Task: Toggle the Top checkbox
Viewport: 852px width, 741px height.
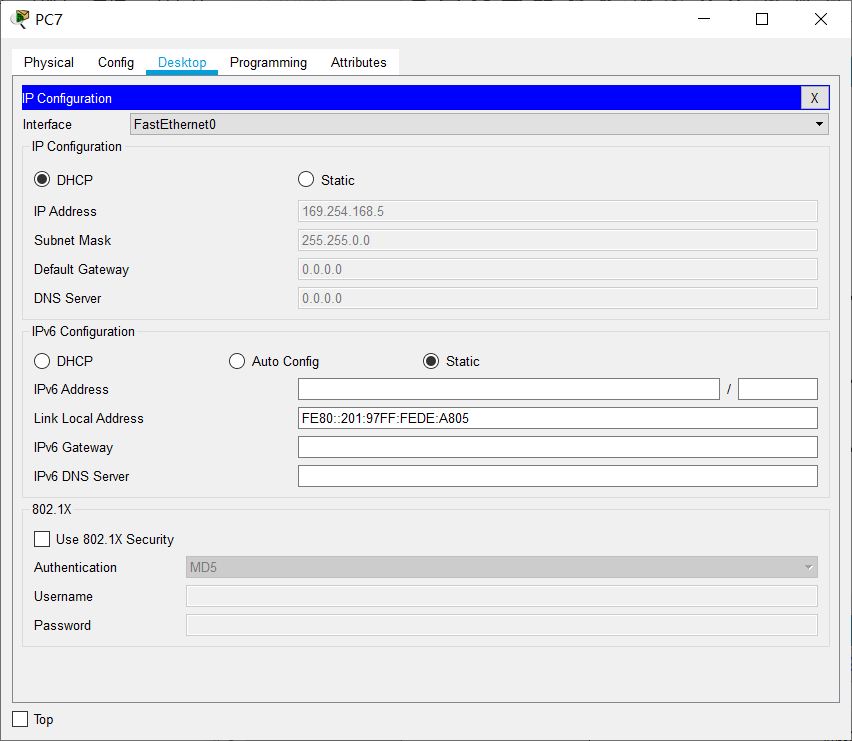Action: pyautogui.click(x=20, y=719)
